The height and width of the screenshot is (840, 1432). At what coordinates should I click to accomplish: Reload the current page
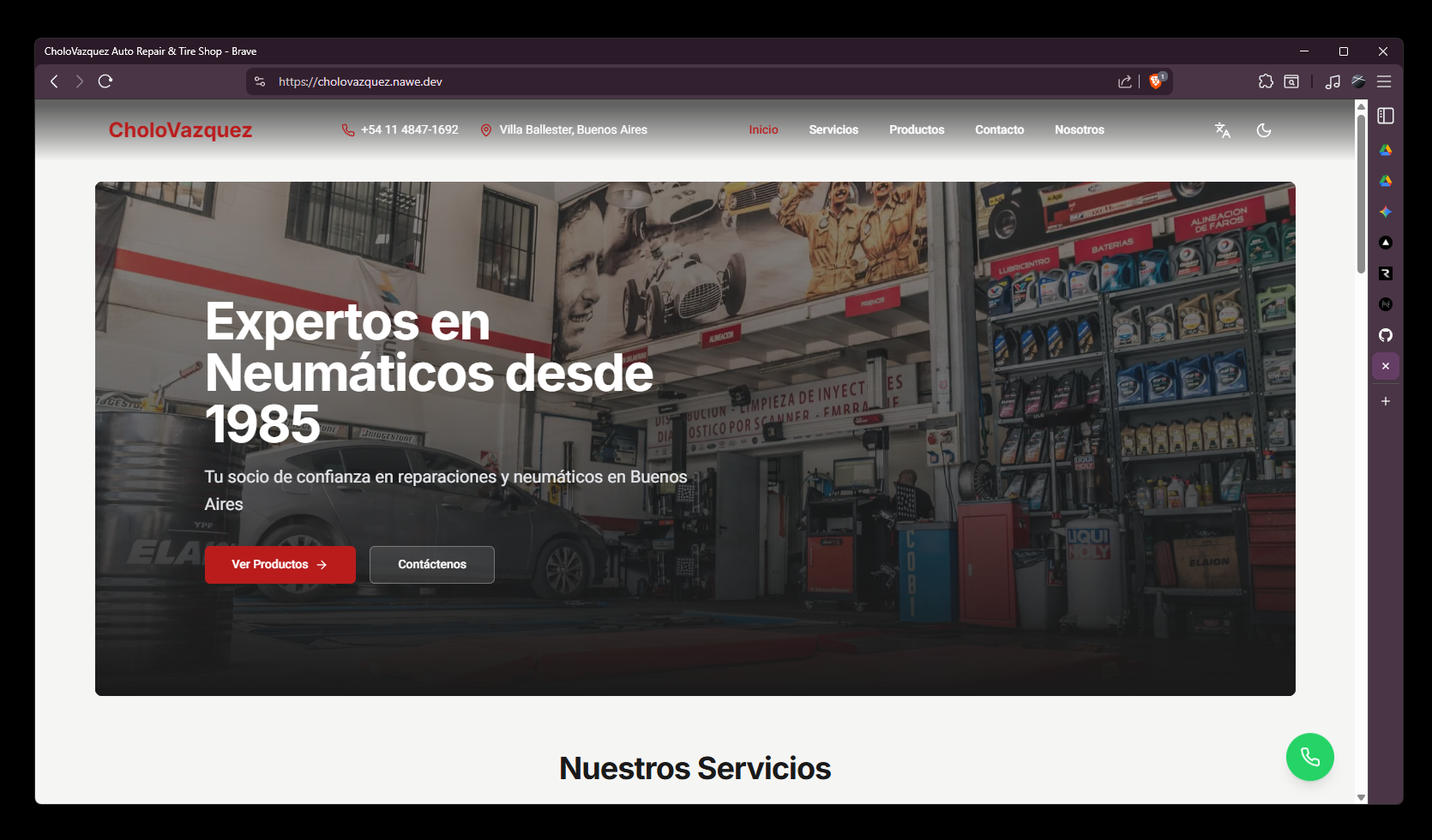tap(105, 81)
